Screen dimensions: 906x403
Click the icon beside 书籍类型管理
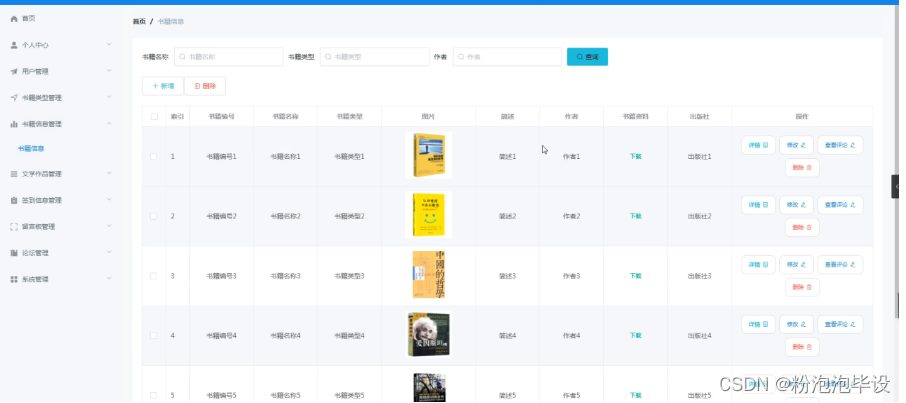coord(14,98)
